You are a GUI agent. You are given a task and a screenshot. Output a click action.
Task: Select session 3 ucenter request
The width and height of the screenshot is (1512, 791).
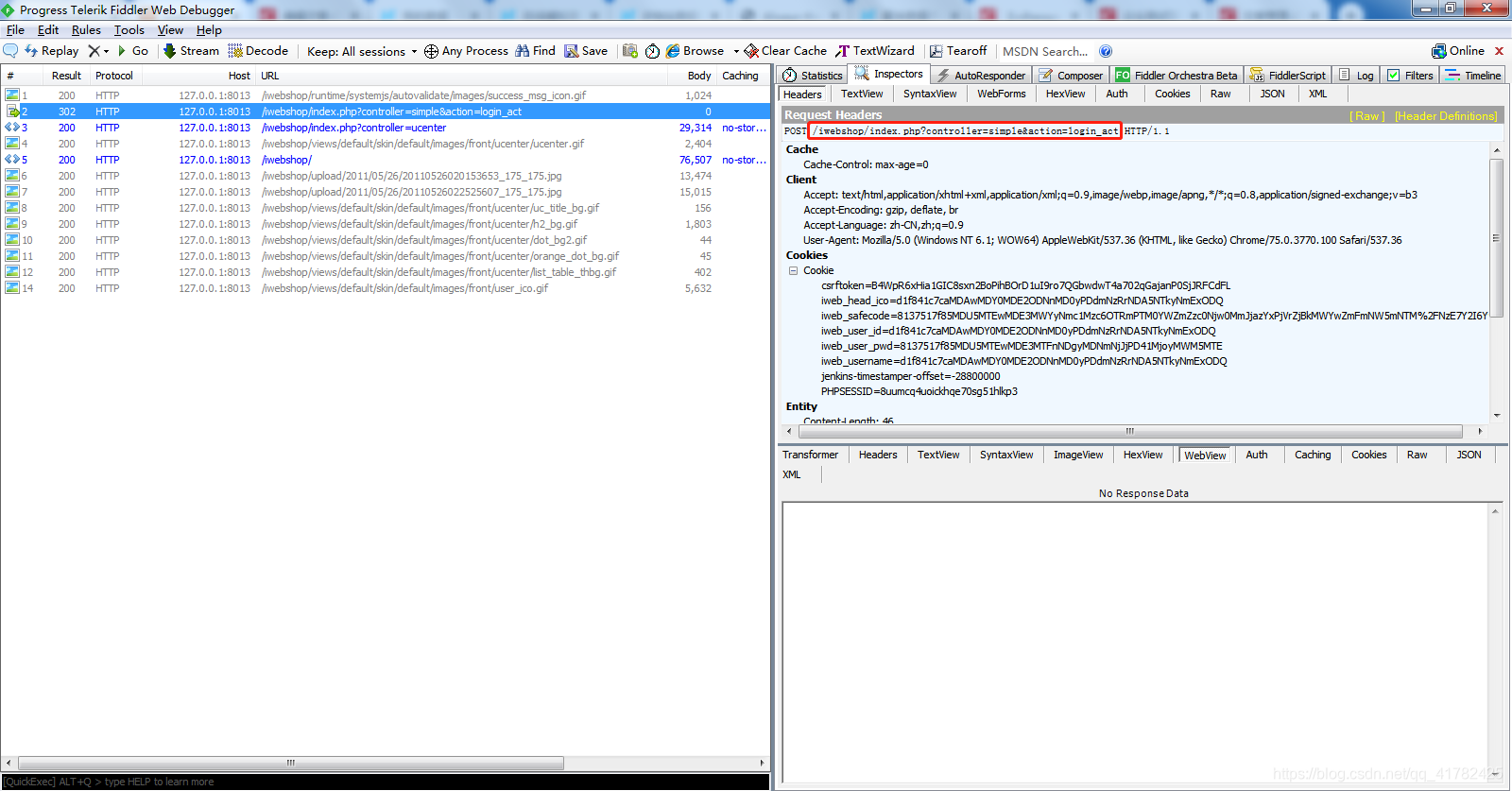pyautogui.click(x=386, y=128)
